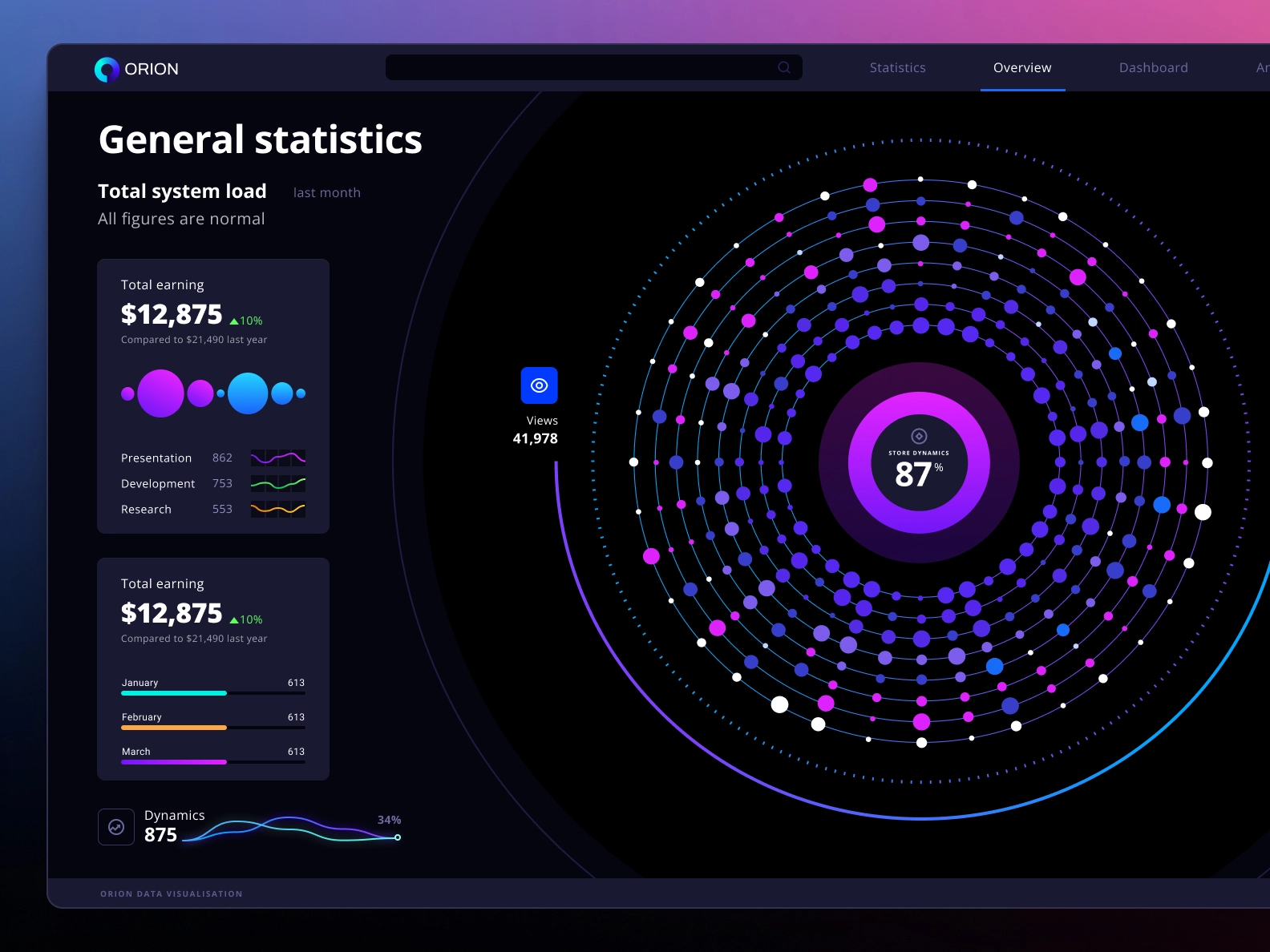Click in the top search field
Screen dimensions: 1270x952
577,68
